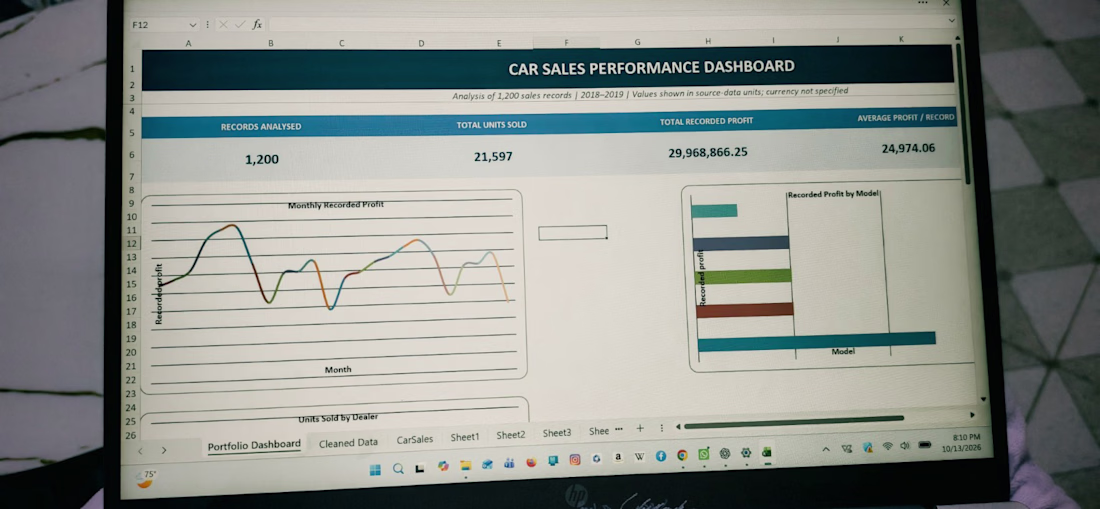
Task: Click the vertical scrollbar up arrow
Action: [x=958, y=37]
